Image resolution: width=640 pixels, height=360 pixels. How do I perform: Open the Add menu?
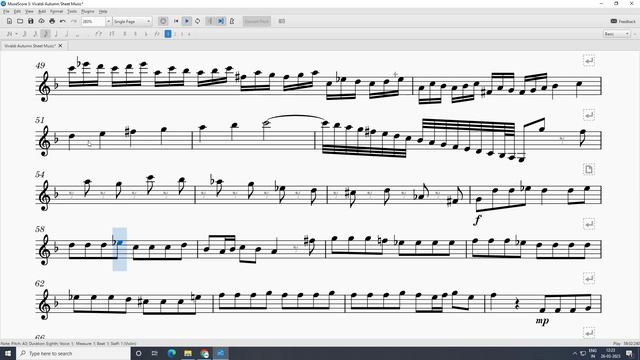pyautogui.click(x=42, y=11)
